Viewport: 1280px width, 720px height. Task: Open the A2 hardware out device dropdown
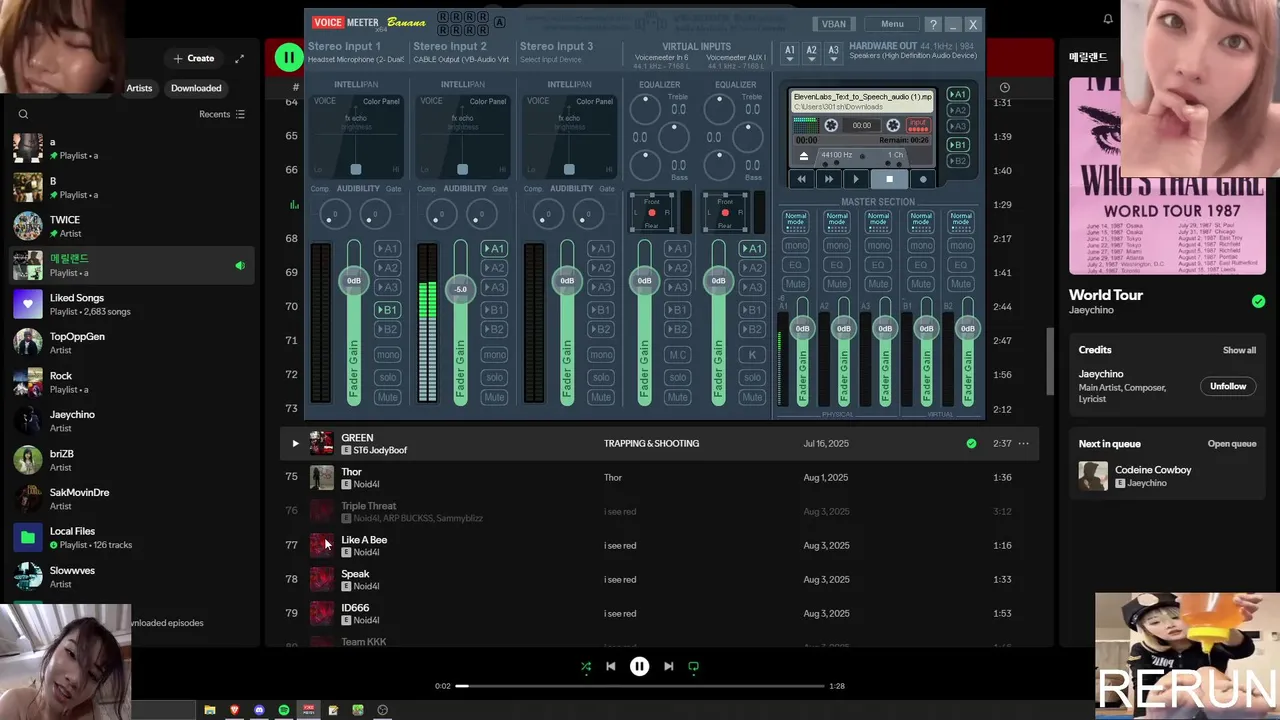point(811,53)
